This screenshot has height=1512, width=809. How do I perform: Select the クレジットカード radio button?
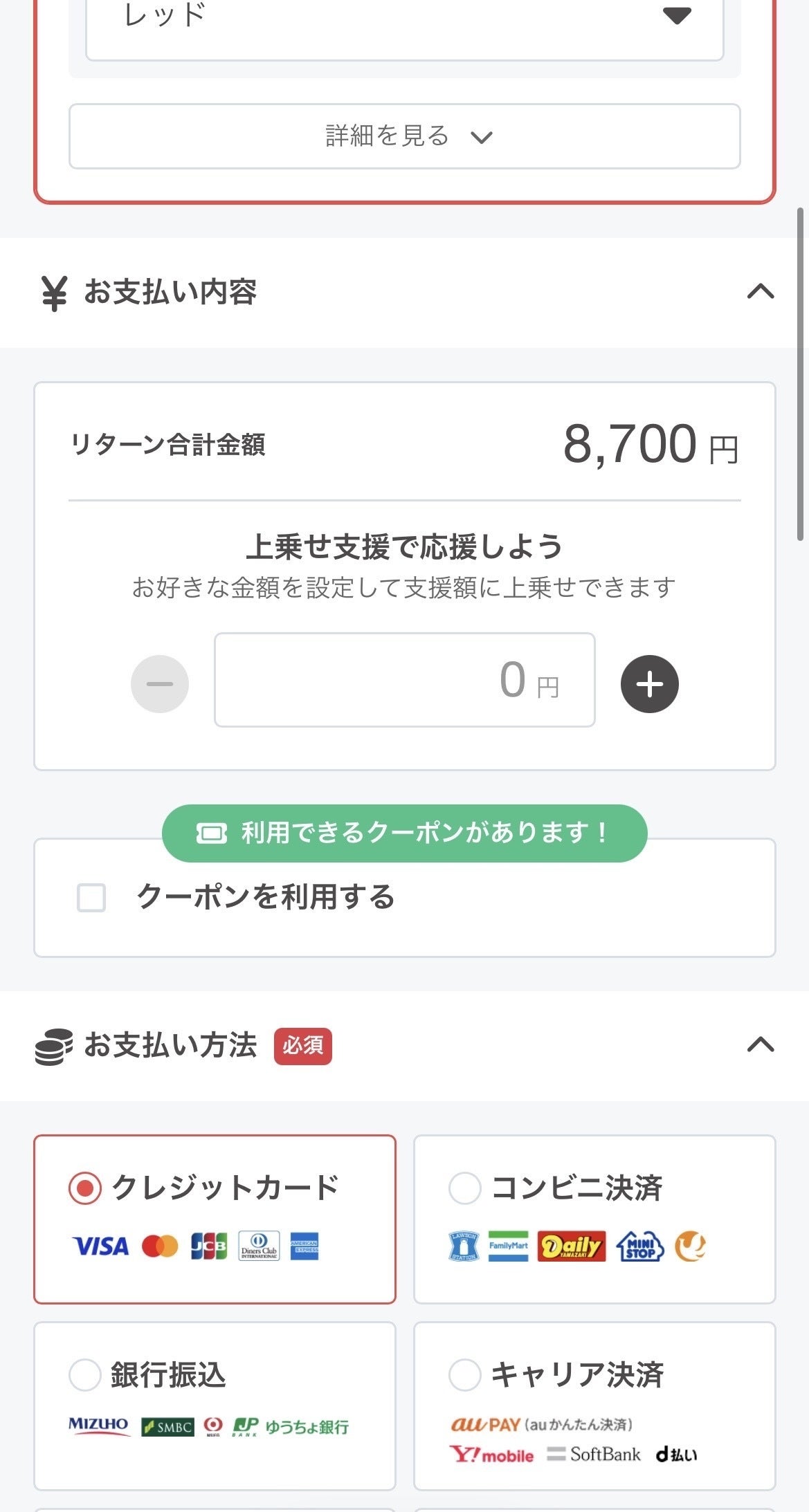tap(85, 1188)
